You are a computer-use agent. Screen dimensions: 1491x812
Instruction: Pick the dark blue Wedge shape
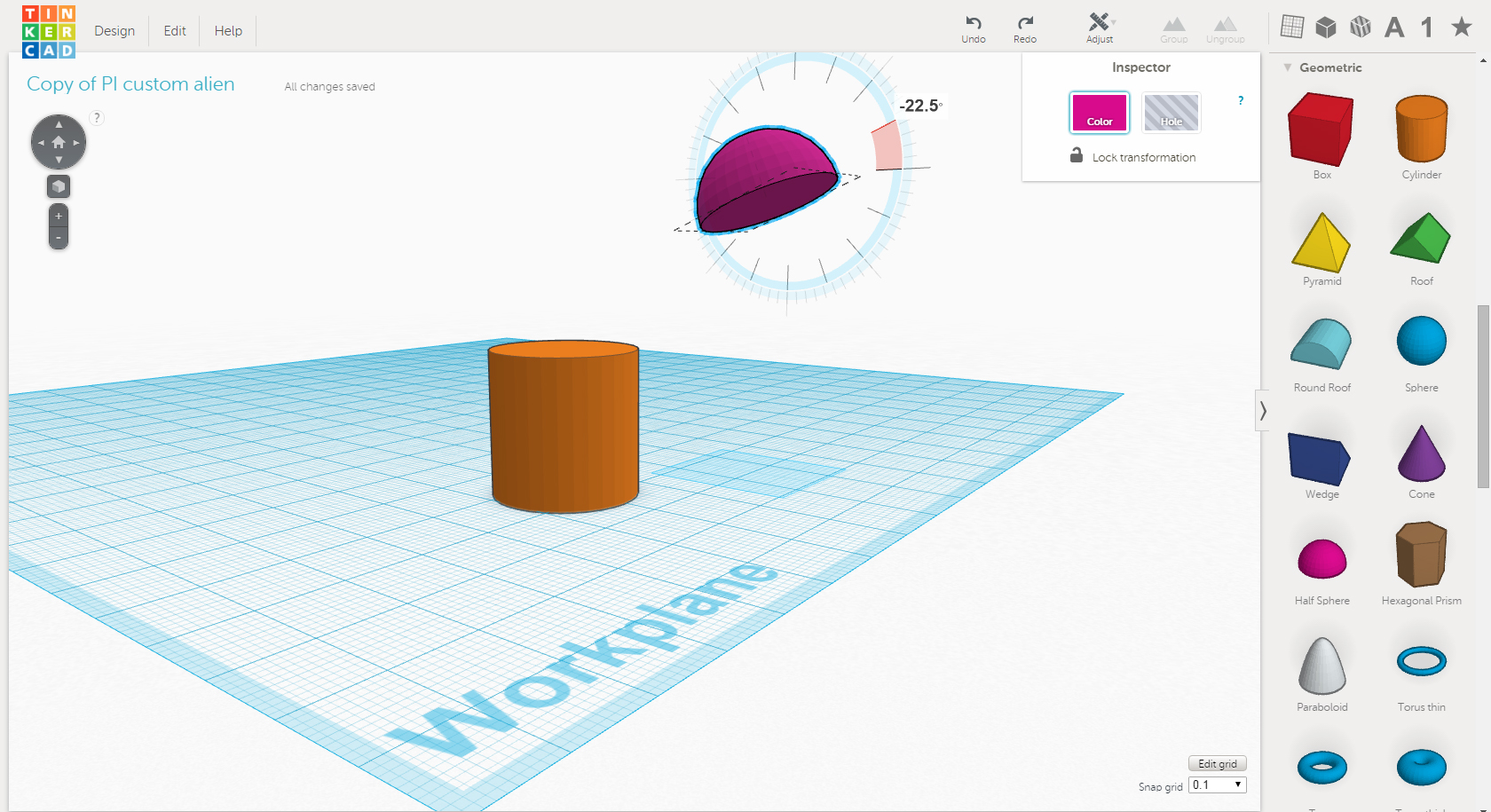1320,459
